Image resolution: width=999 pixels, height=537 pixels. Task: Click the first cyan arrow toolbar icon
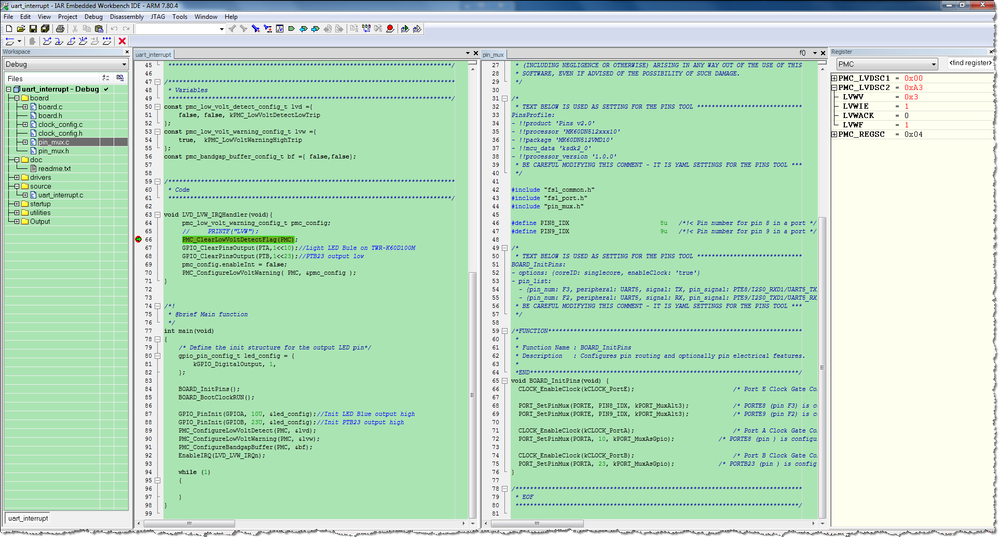click(x=303, y=29)
